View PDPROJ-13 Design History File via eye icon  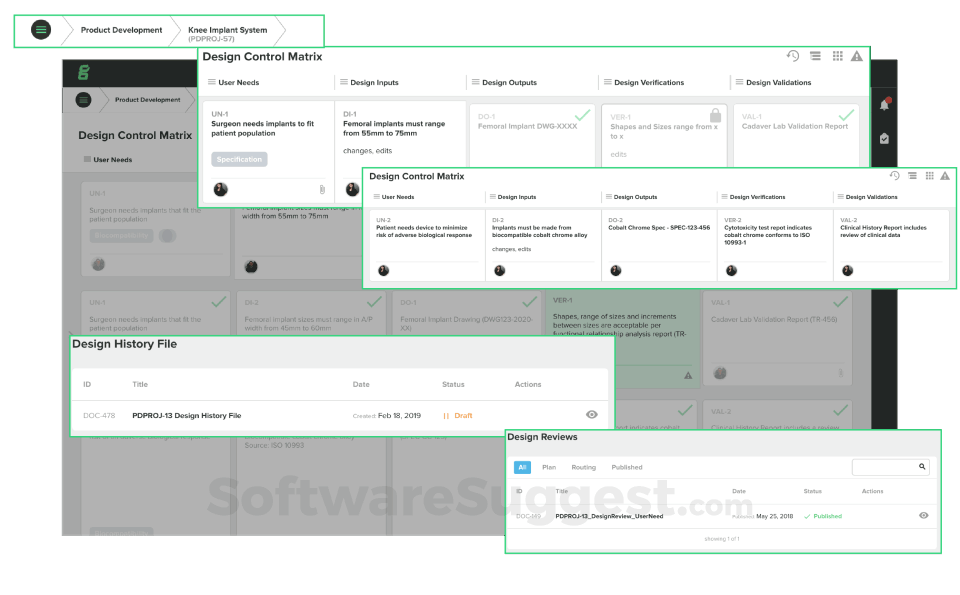click(591, 414)
